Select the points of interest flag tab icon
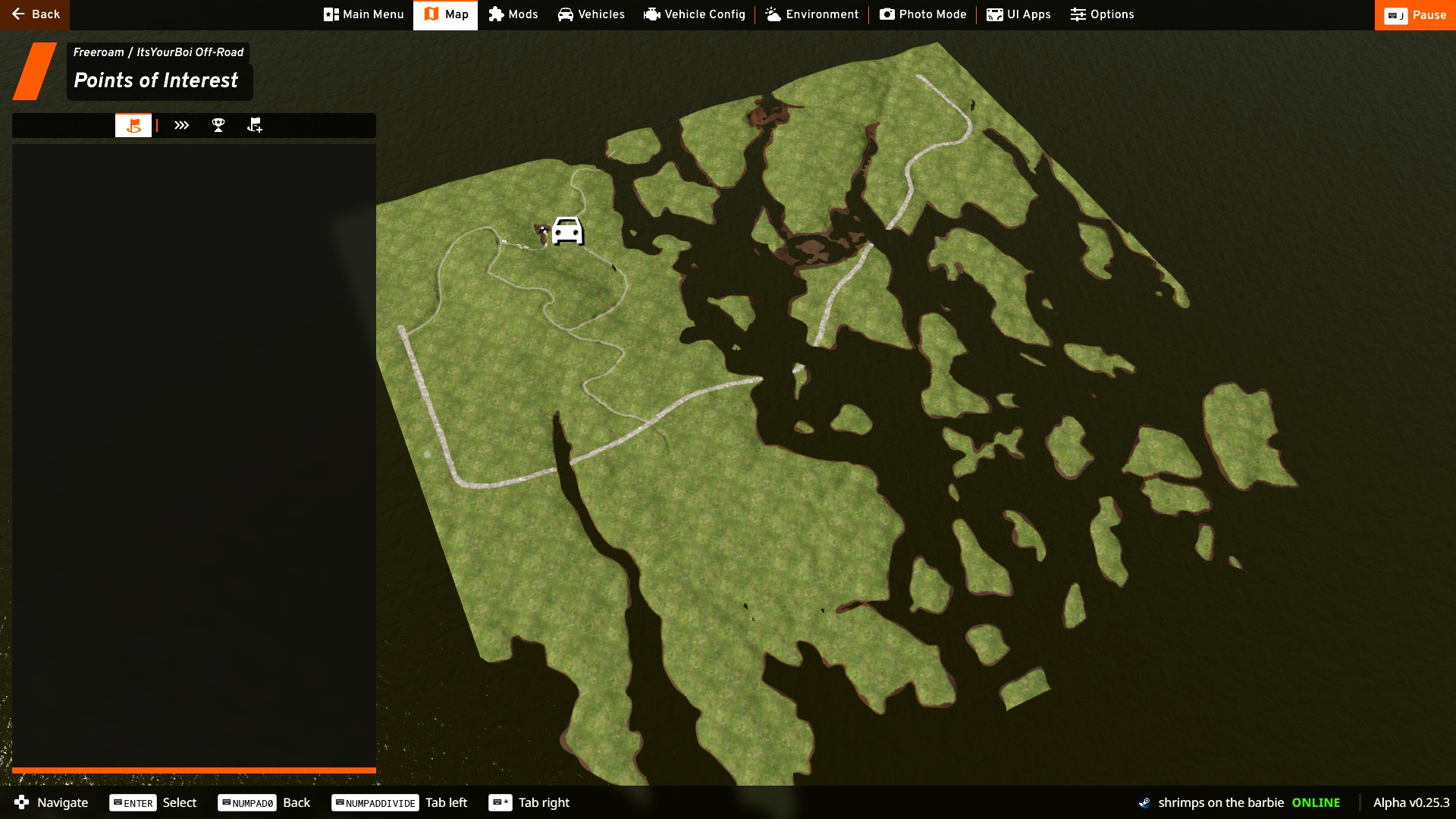1456x819 pixels. point(133,125)
